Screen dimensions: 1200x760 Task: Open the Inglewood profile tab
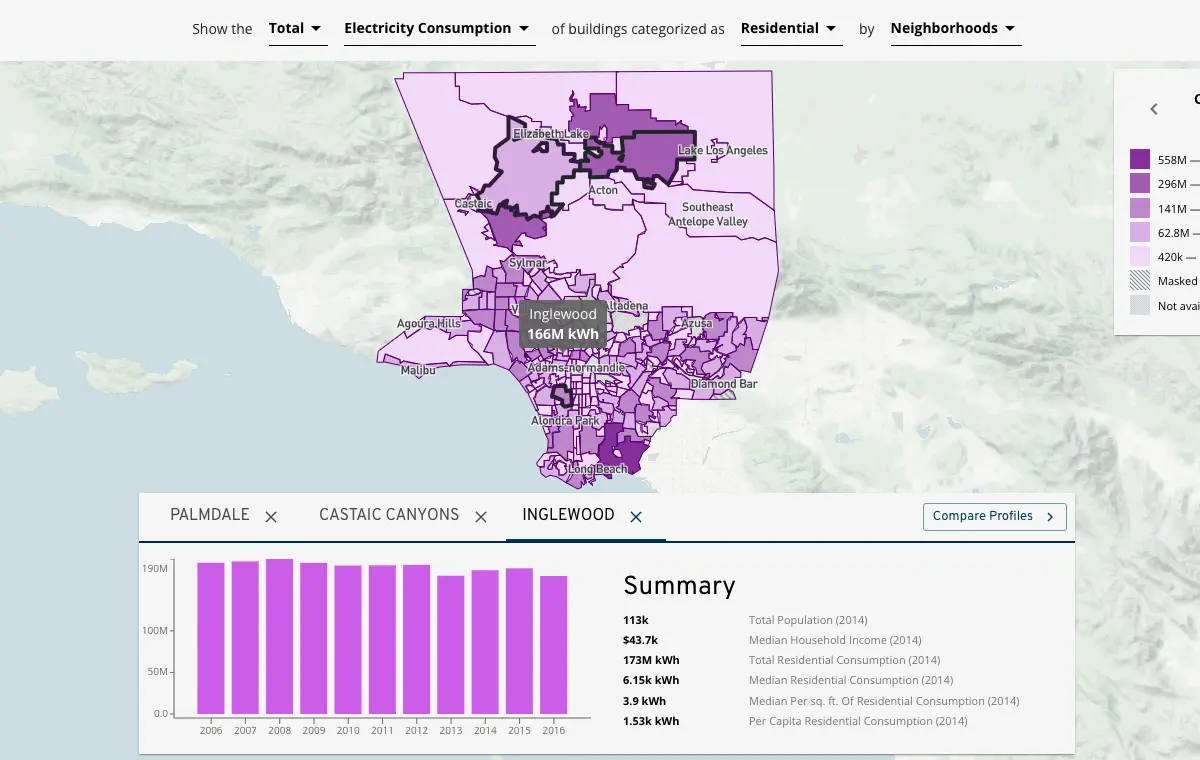pyautogui.click(x=568, y=515)
